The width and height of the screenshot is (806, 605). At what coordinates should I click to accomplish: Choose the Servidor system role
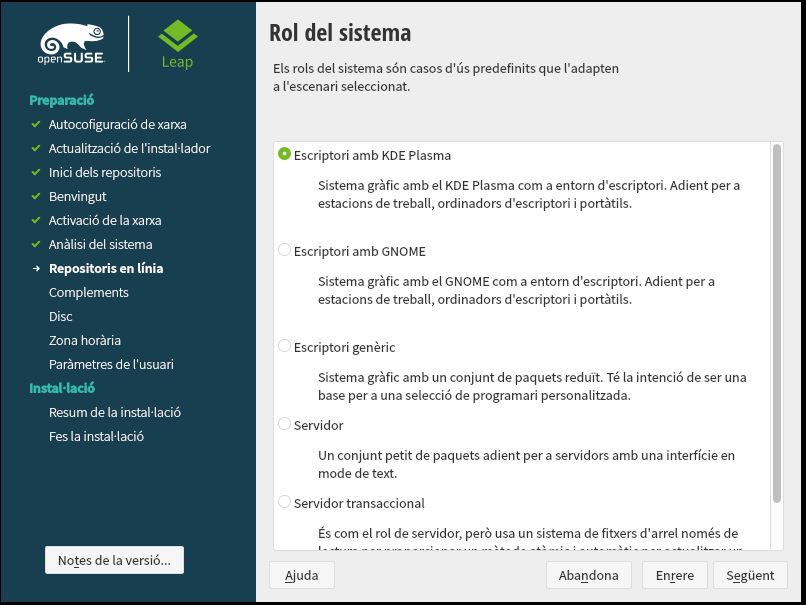click(x=285, y=425)
